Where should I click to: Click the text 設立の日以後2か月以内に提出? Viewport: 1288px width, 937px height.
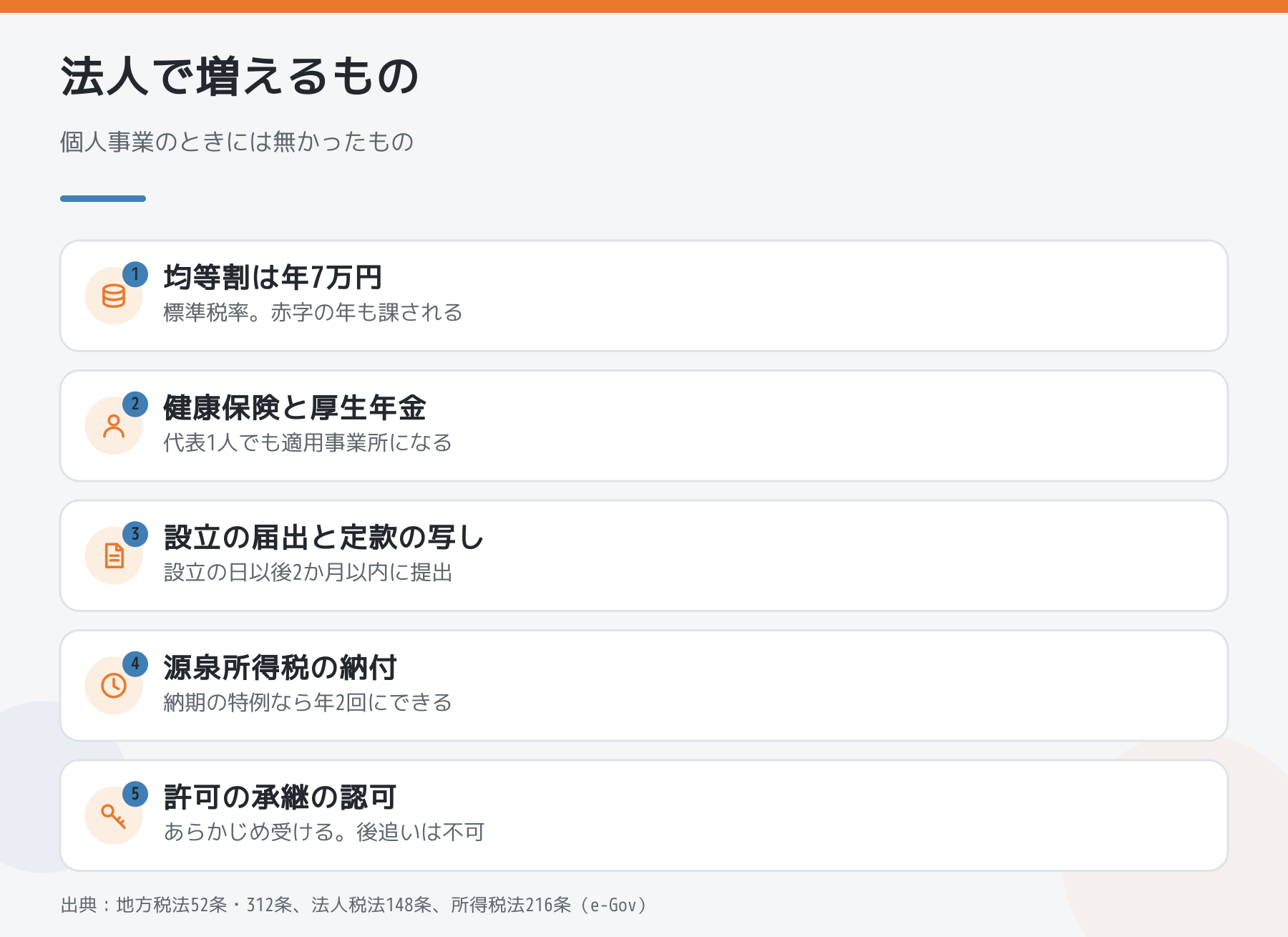(x=308, y=573)
